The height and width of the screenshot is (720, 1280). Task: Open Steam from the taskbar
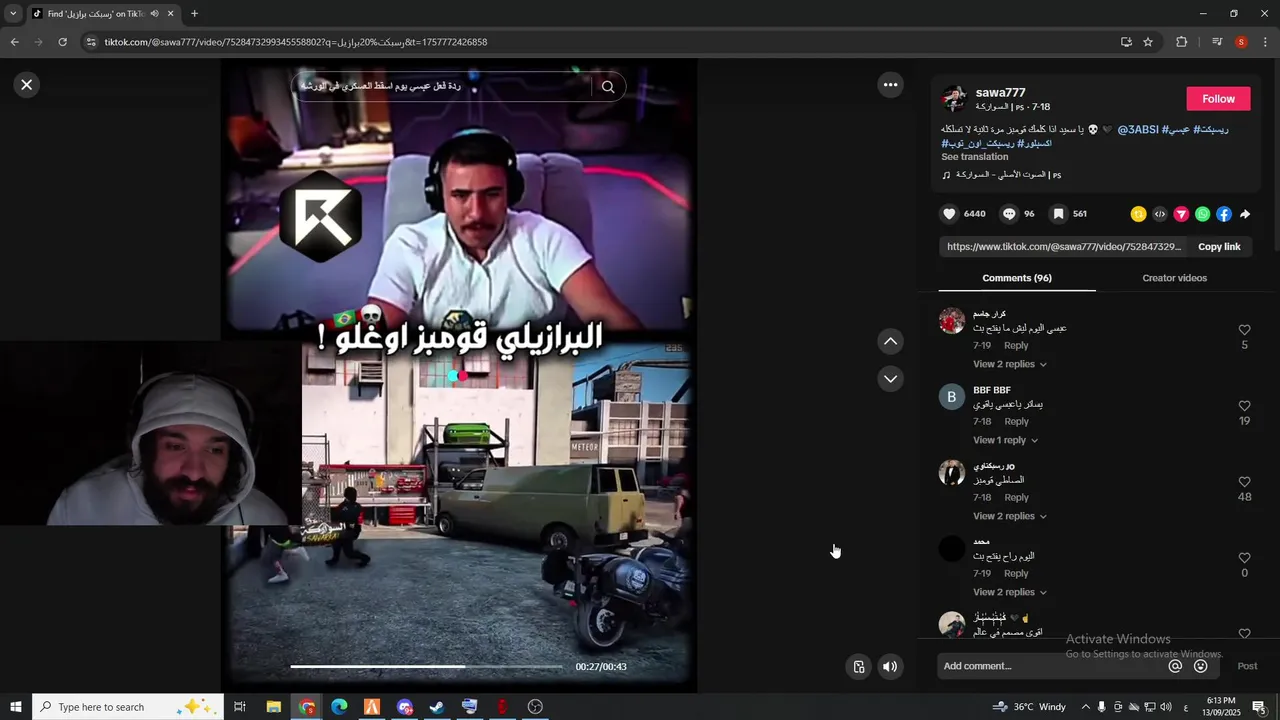point(437,707)
